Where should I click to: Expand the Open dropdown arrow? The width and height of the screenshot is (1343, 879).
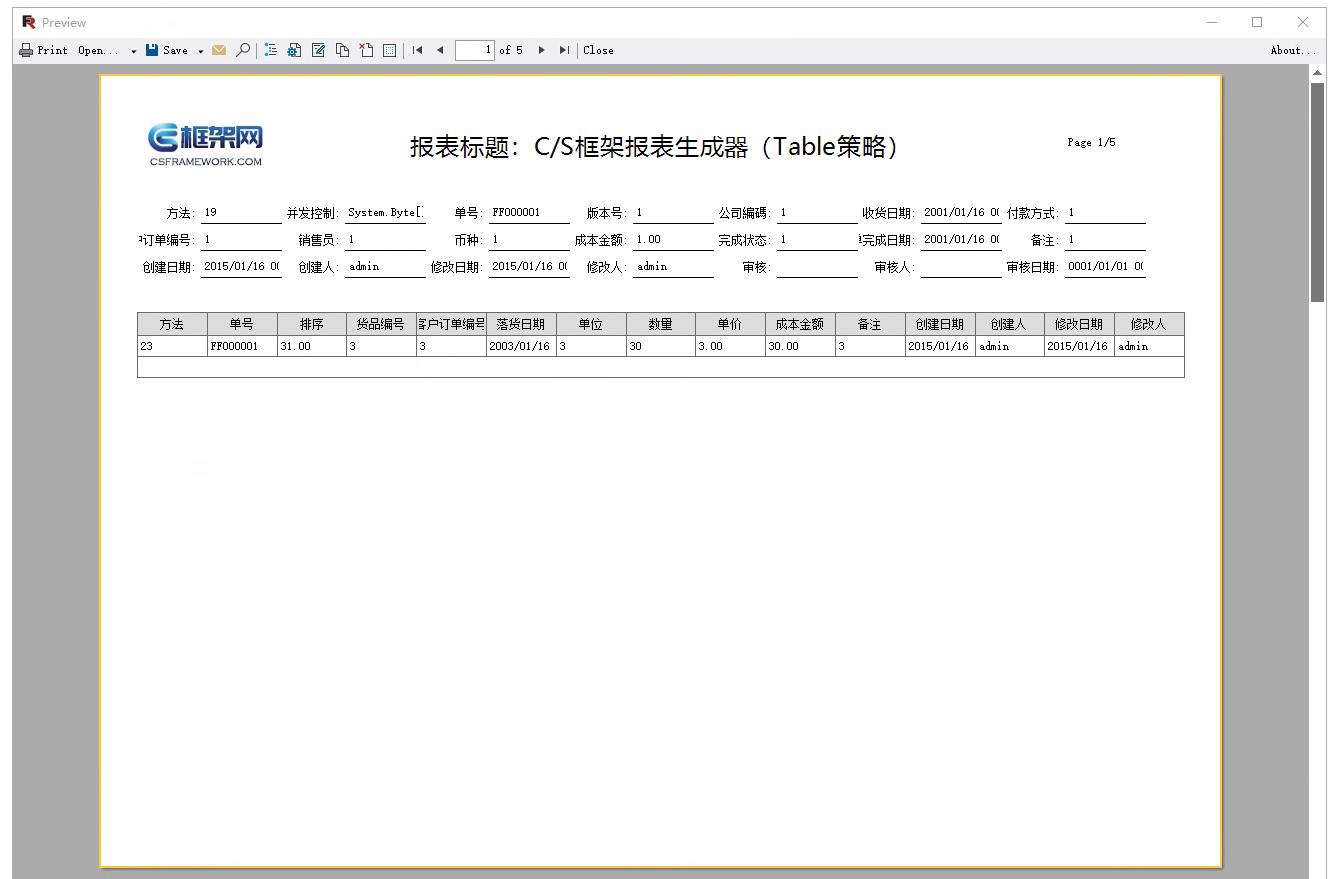coord(133,49)
